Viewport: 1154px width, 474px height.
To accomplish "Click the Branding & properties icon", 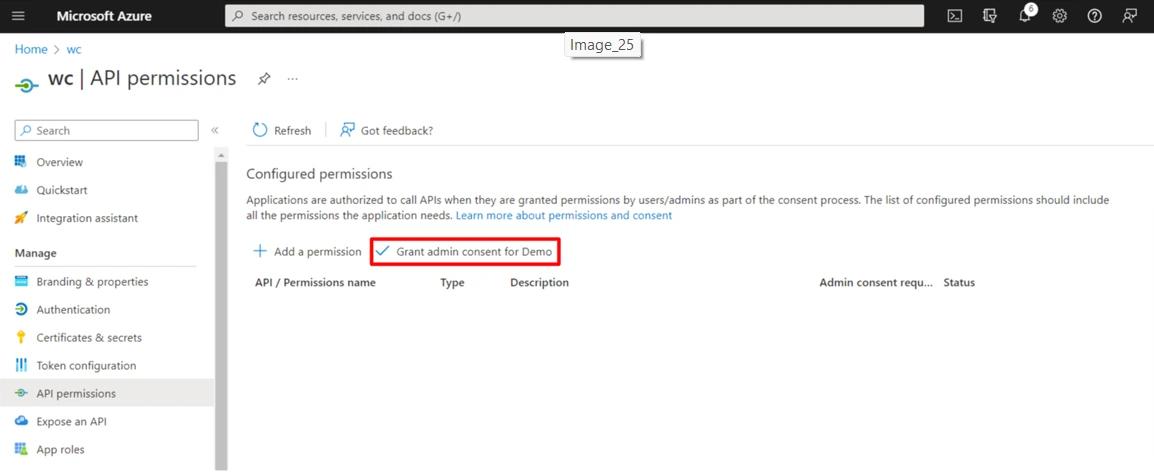I will 21,281.
